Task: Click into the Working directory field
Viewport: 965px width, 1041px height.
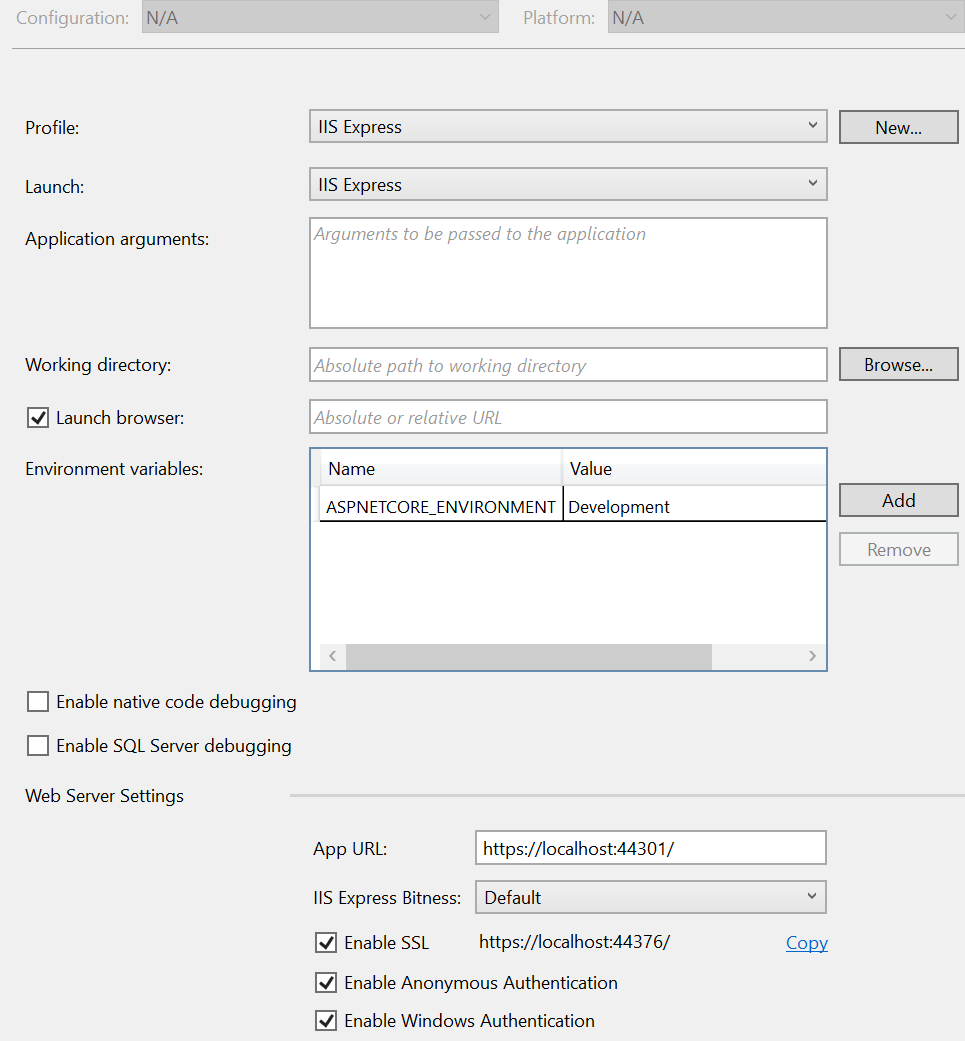Action: [568, 364]
